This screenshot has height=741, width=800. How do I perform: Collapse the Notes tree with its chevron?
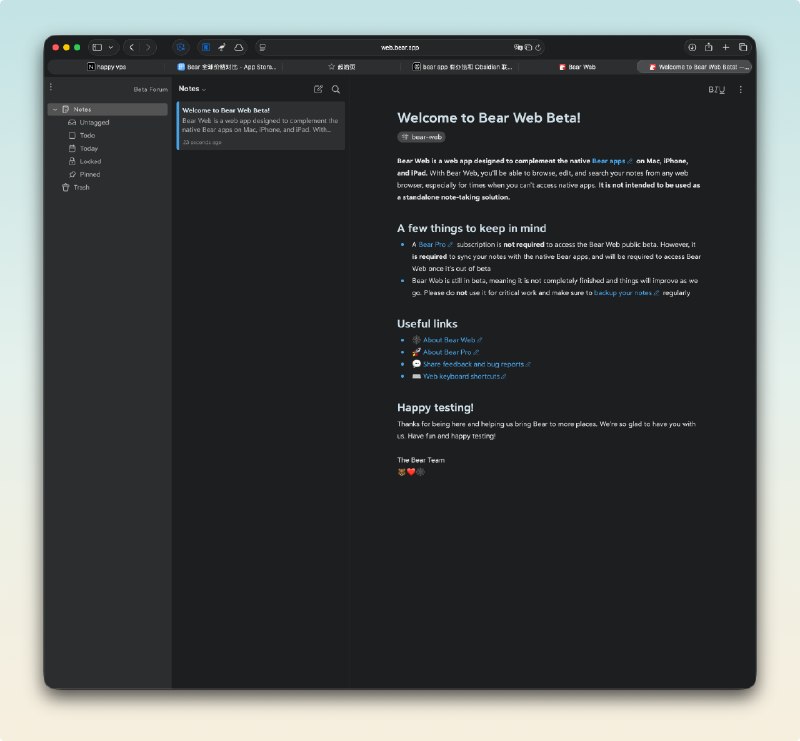55,110
